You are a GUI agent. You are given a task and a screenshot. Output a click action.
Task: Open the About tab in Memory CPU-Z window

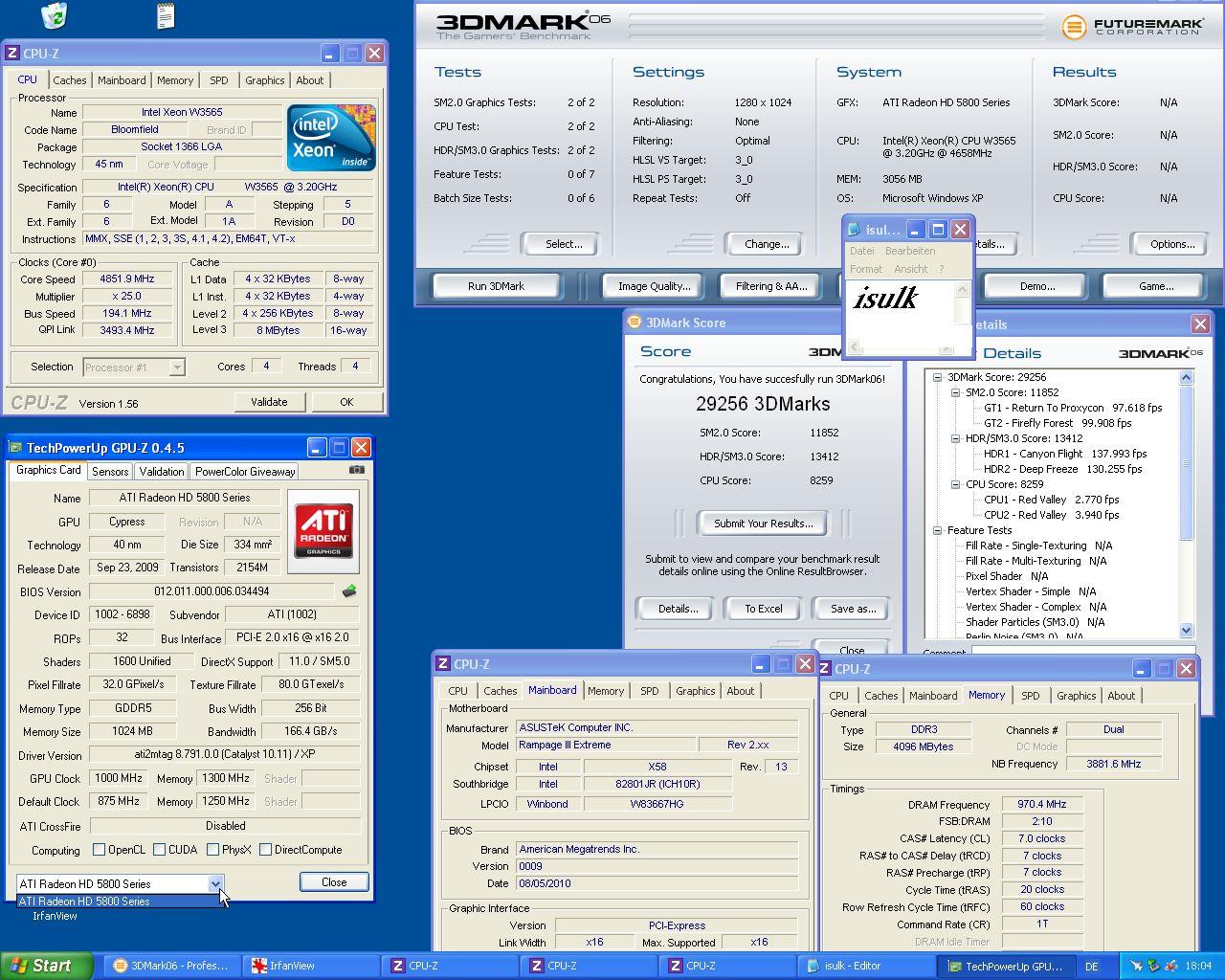(x=1121, y=696)
